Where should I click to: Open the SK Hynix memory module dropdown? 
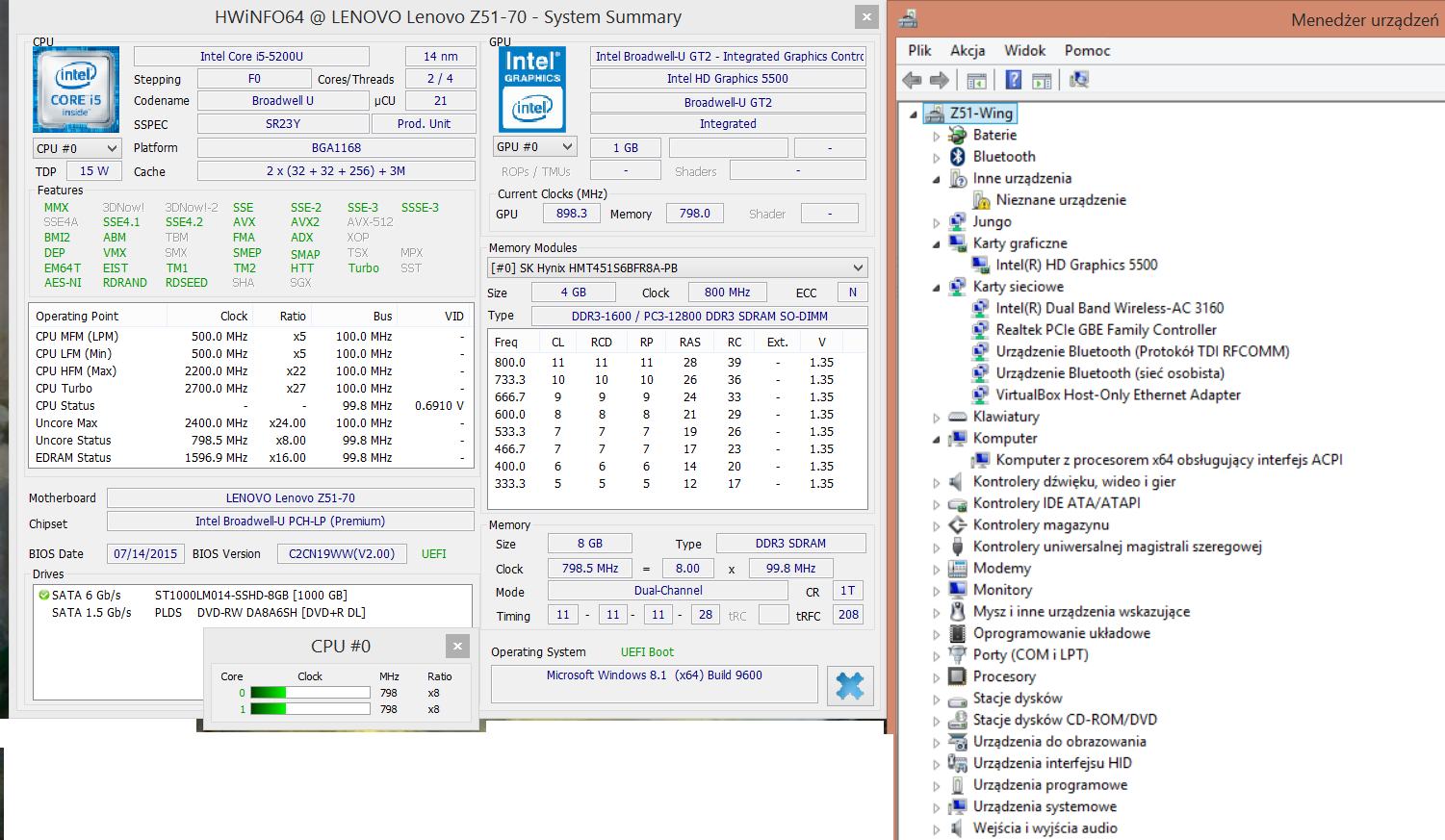678,267
